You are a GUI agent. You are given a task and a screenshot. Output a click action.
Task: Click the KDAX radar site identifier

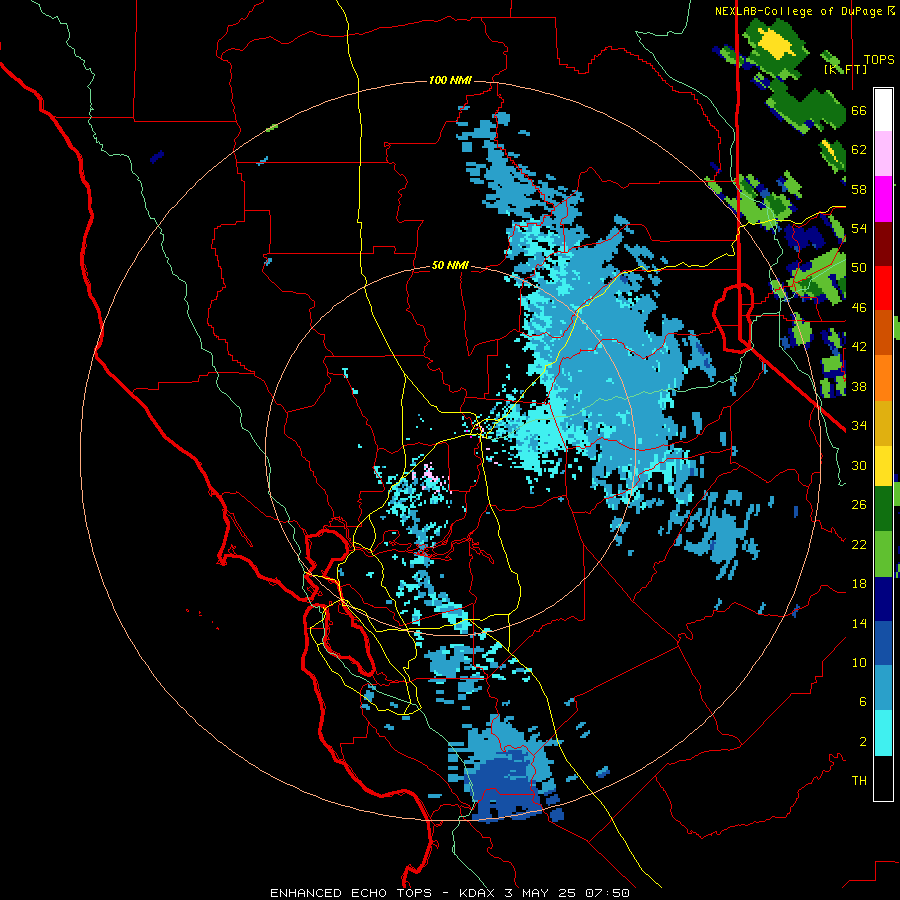pyautogui.click(x=479, y=893)
